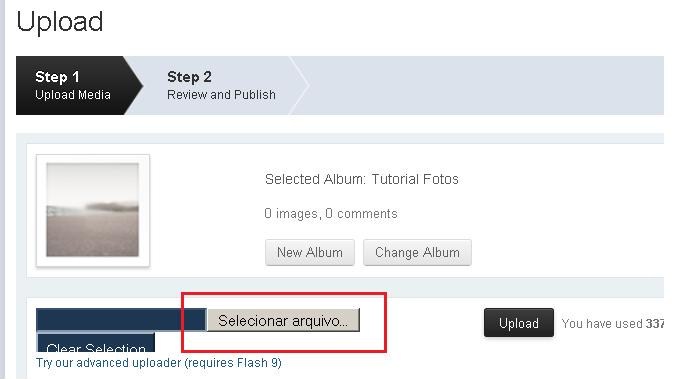The height and width of the screenshot is (379, 687).
Task: Go to Step 2 Review and Publish
Action: [x=221, y=85]
